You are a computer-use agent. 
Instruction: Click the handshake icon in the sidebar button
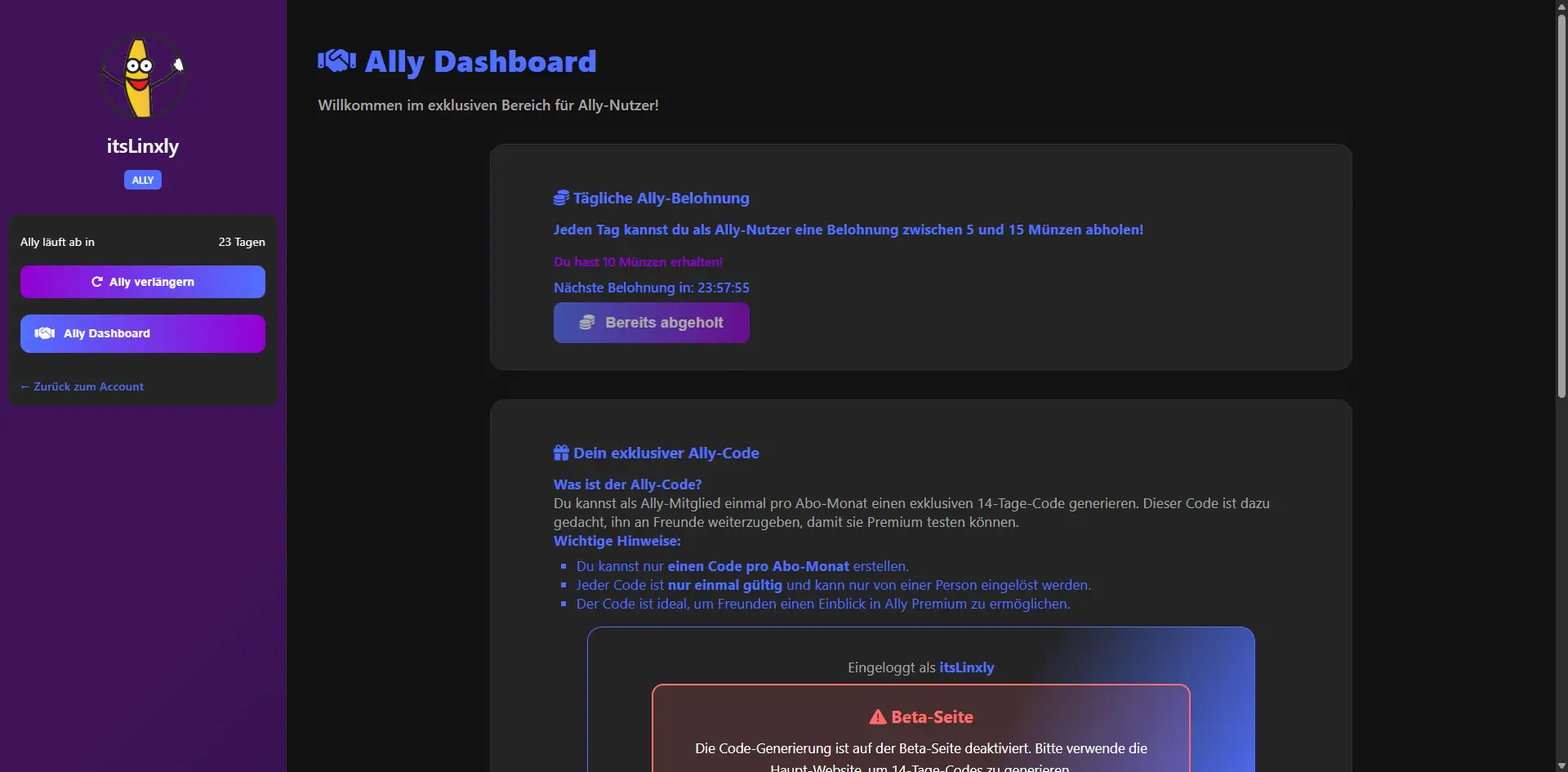(x=45, y=333)
